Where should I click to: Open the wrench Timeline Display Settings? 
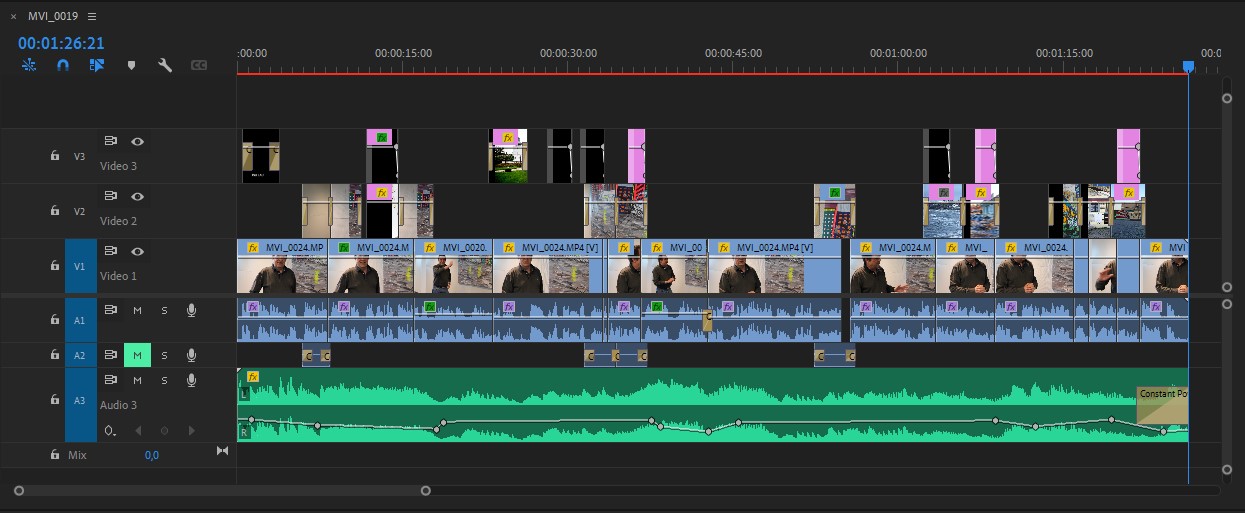click(x=165, y=65)
